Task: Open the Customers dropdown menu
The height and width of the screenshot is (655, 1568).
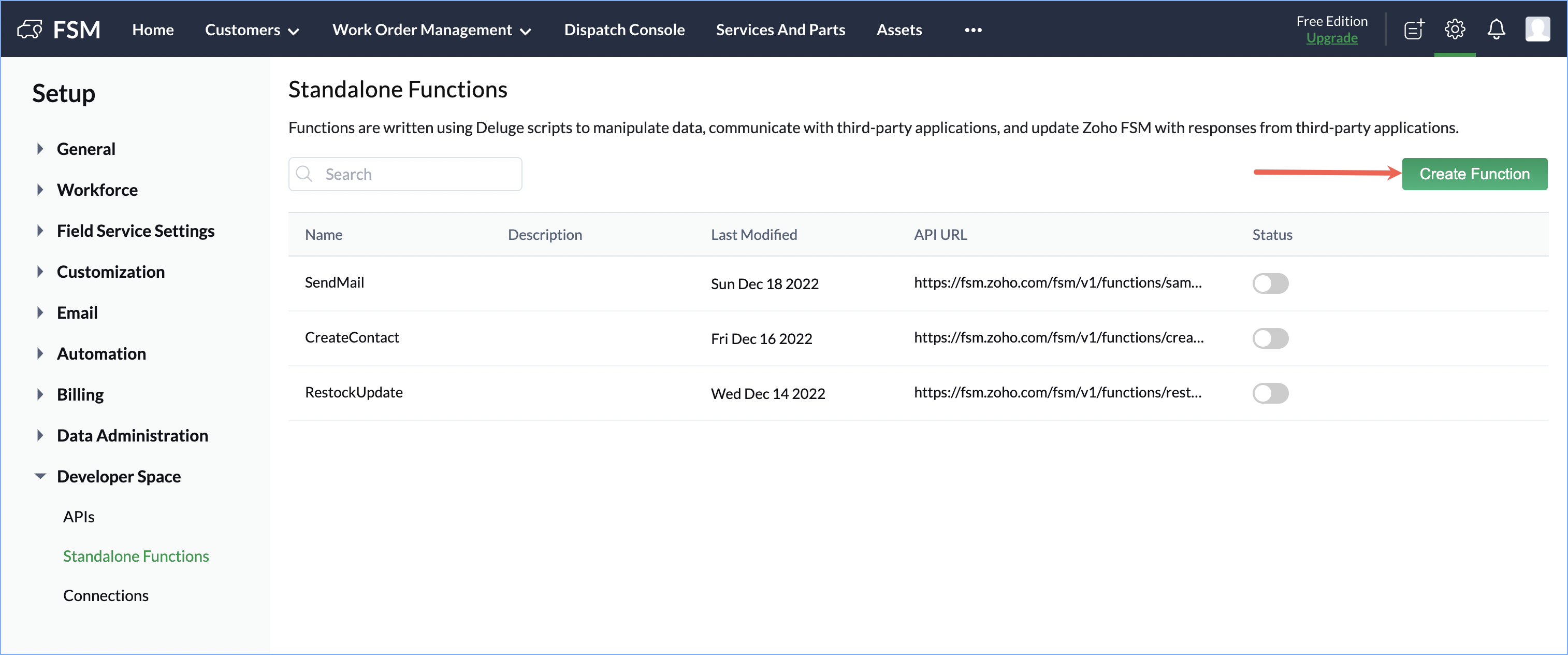Action: tap(252, 29)
